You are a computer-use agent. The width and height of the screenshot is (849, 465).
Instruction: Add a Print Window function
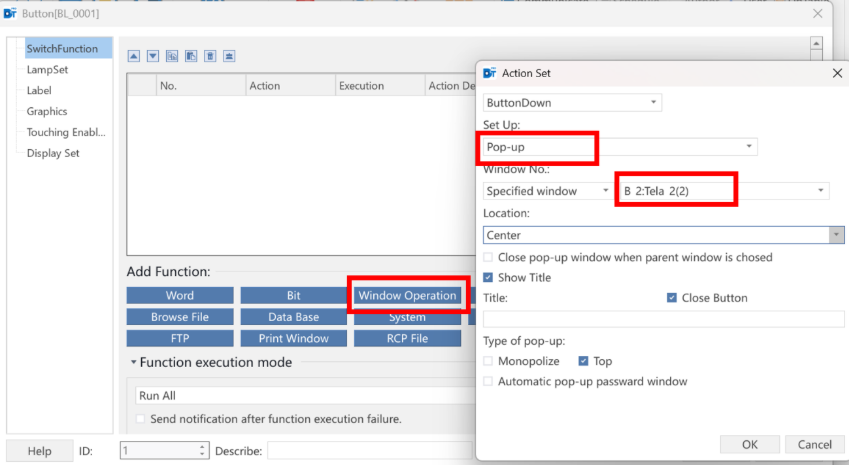pyautogui.click(x=293, y=338)
